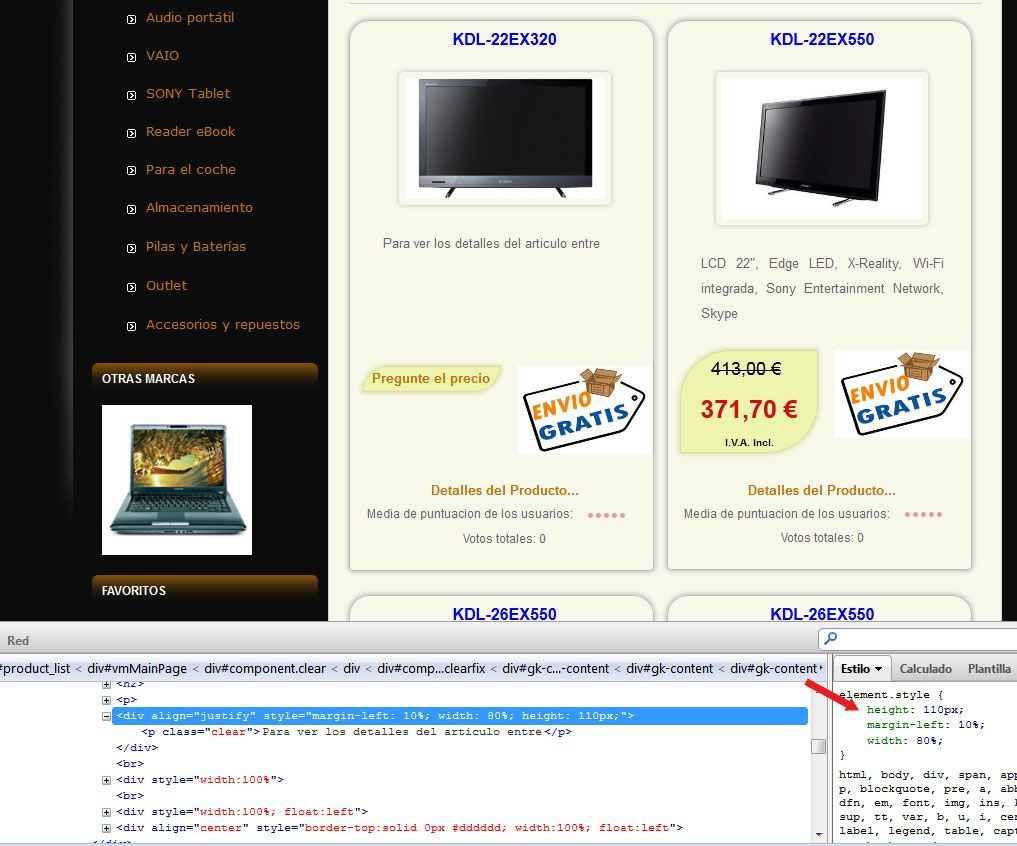Click arrow bullet icon beside SONY Tablet
Image resolution: width=1017 pixels, height=846 pixels.
[132, 95]
